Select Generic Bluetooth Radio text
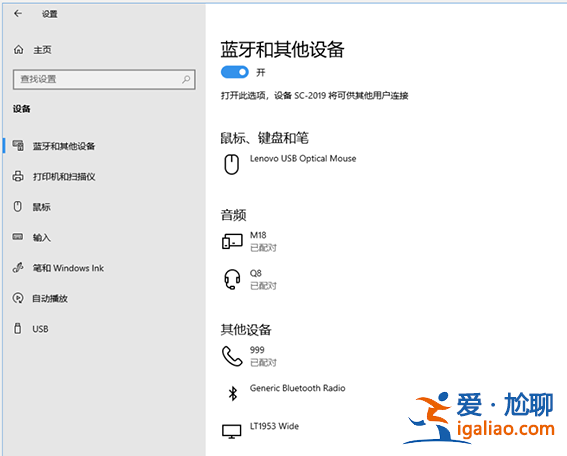Image resolution: width=567 pixels, height=456 pixels. (x=297, y=388)
